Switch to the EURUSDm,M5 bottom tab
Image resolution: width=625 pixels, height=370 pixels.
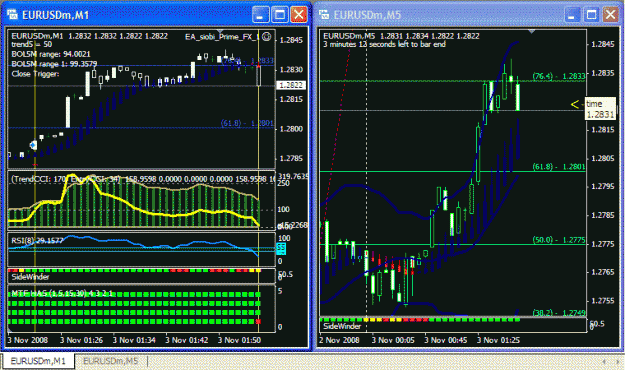[110, 361]
